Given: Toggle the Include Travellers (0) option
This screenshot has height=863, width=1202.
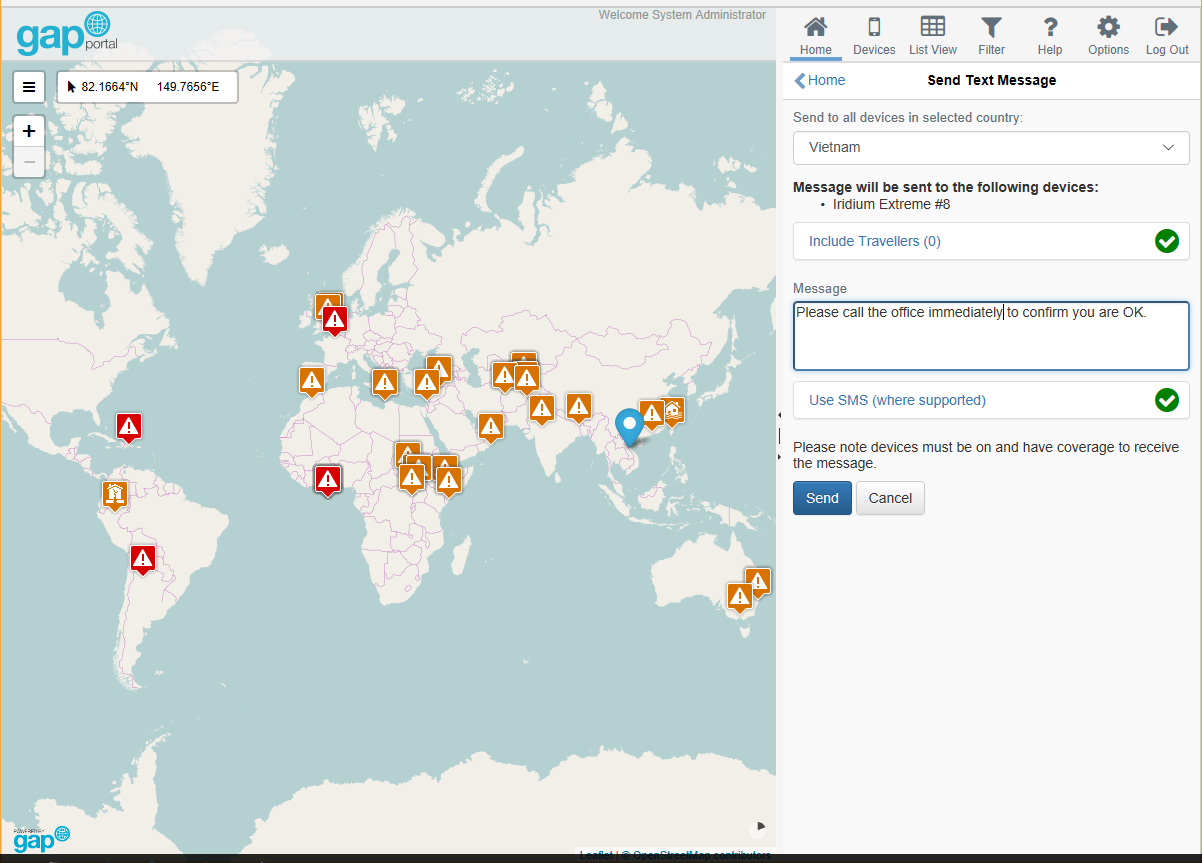Looking at the screenshot, I should [991, 241].
